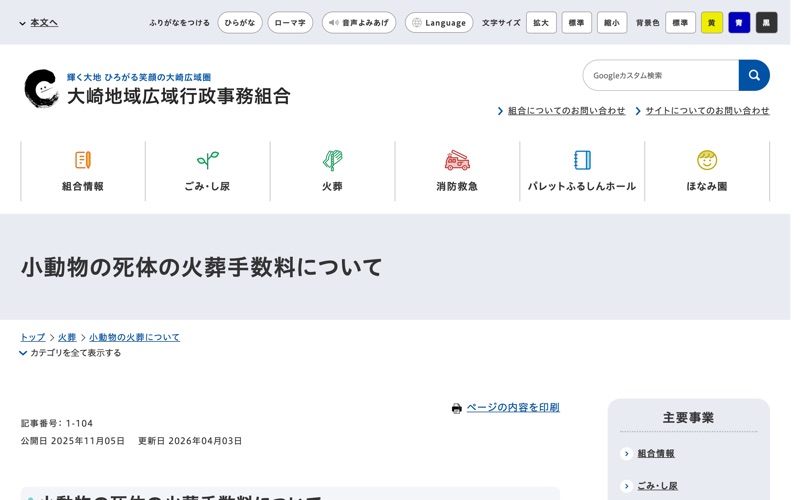The width and height of the screenshot is (800, 500).
Task: Set text size to 拡大
Action: click(541, 23)
